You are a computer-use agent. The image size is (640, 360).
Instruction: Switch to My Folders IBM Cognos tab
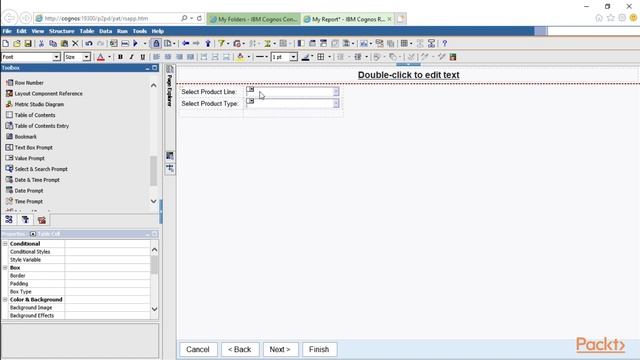(254, 19)
